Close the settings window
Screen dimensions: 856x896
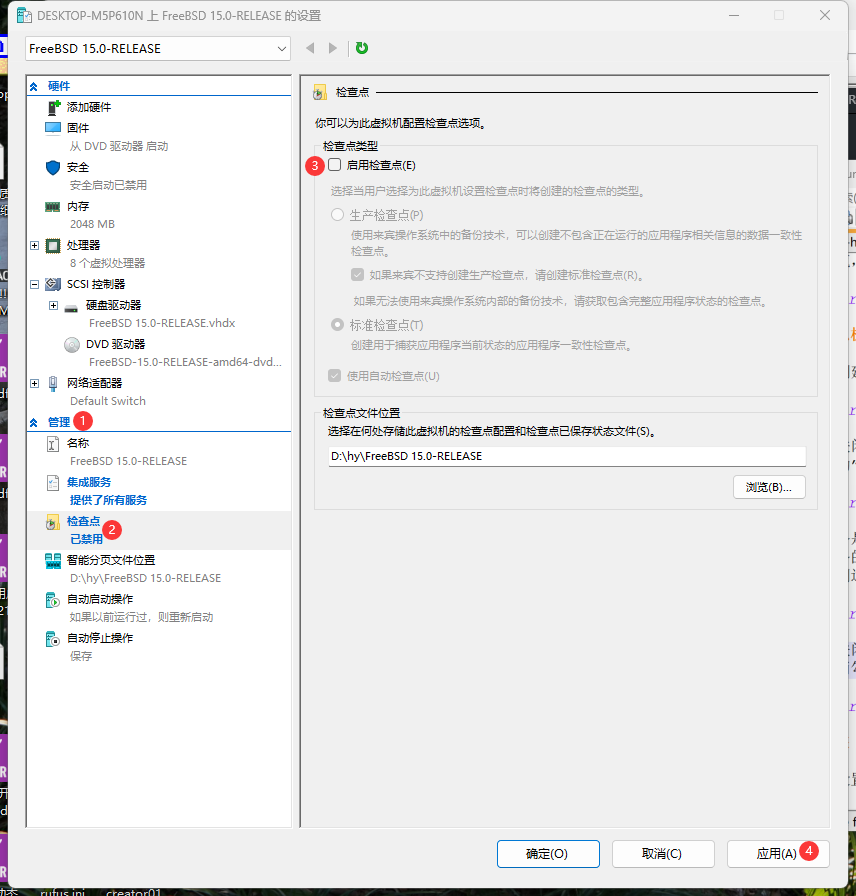825,15
